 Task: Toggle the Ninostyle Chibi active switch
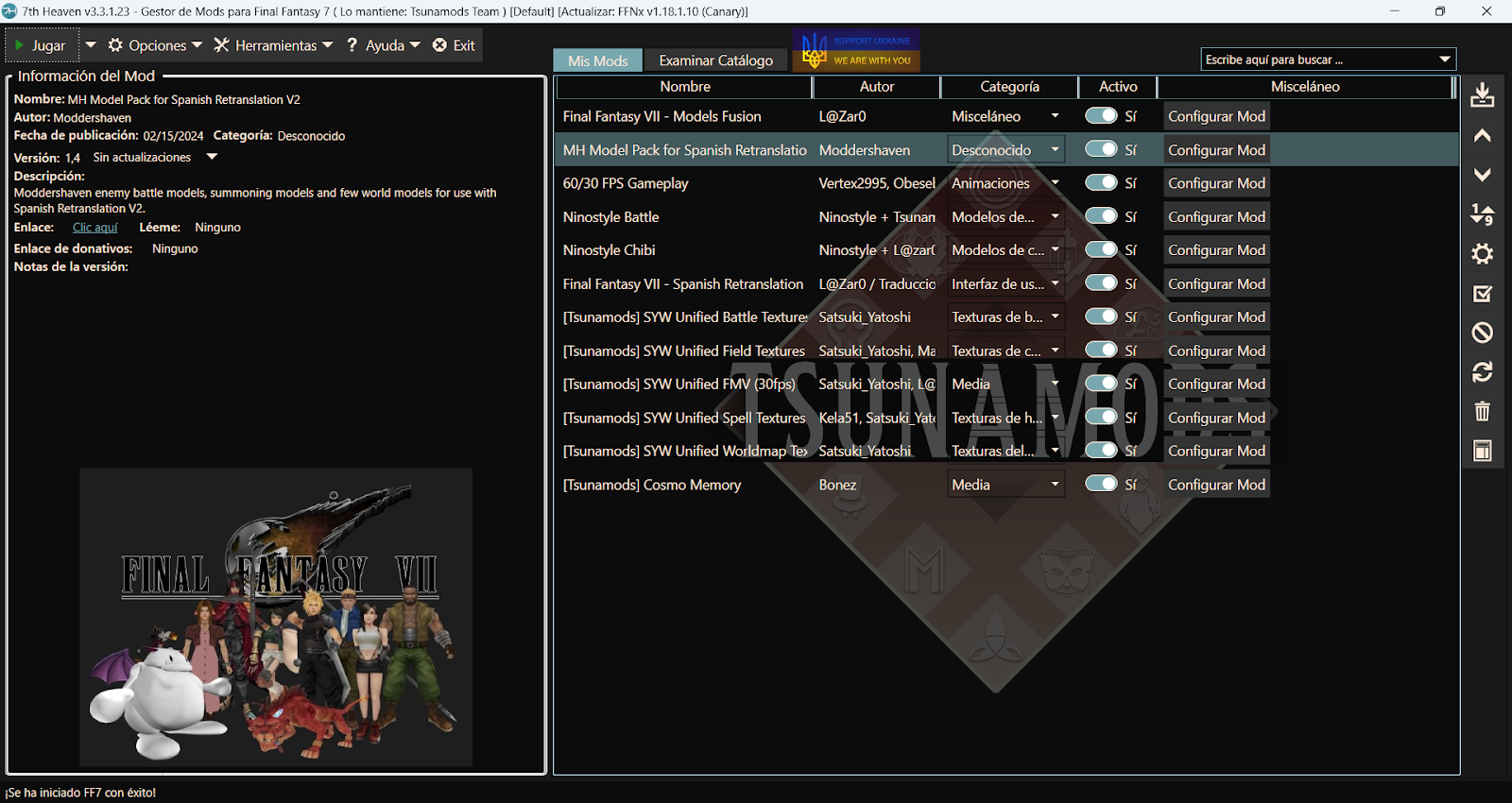[1101, 248]
